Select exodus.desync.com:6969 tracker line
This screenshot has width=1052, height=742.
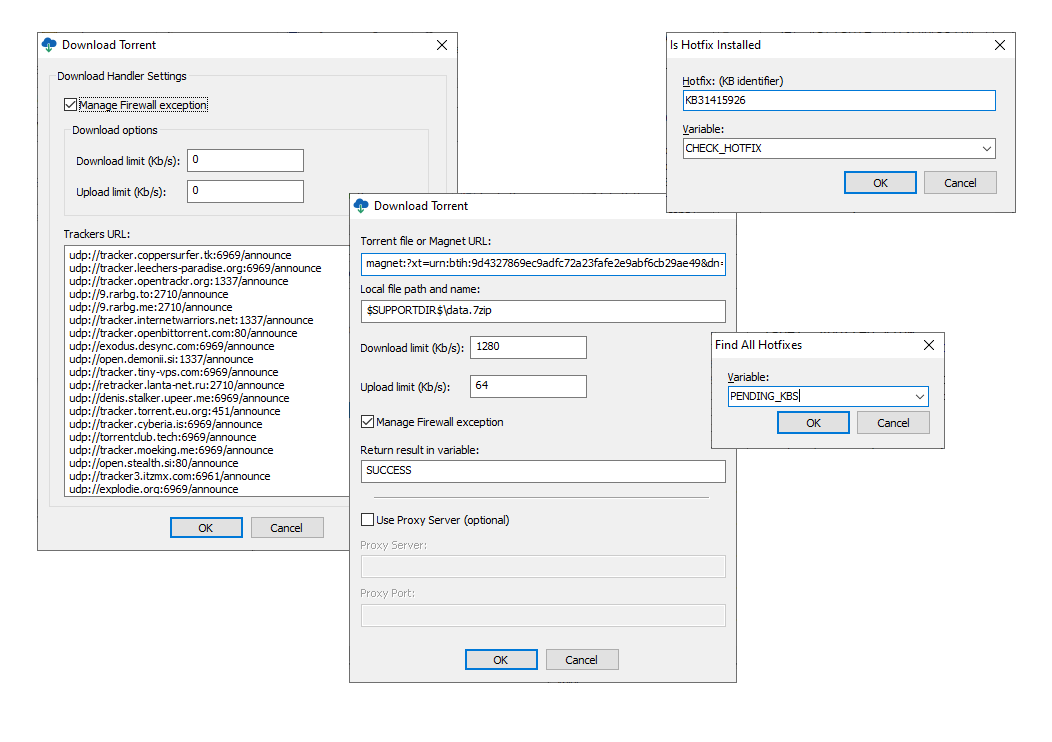coord(172,346)
